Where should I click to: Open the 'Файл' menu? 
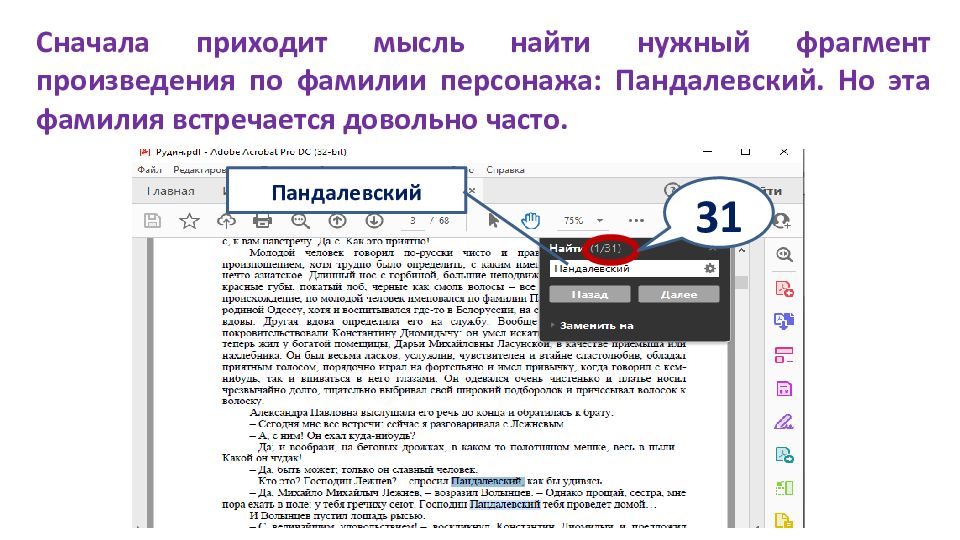click(x=149, y=170)
